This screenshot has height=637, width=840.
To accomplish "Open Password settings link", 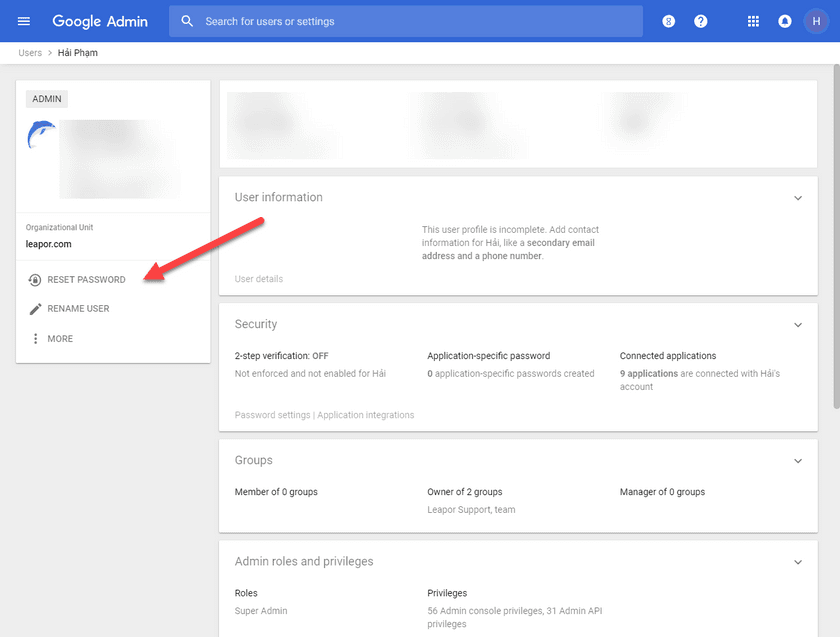I will point(270,414).
